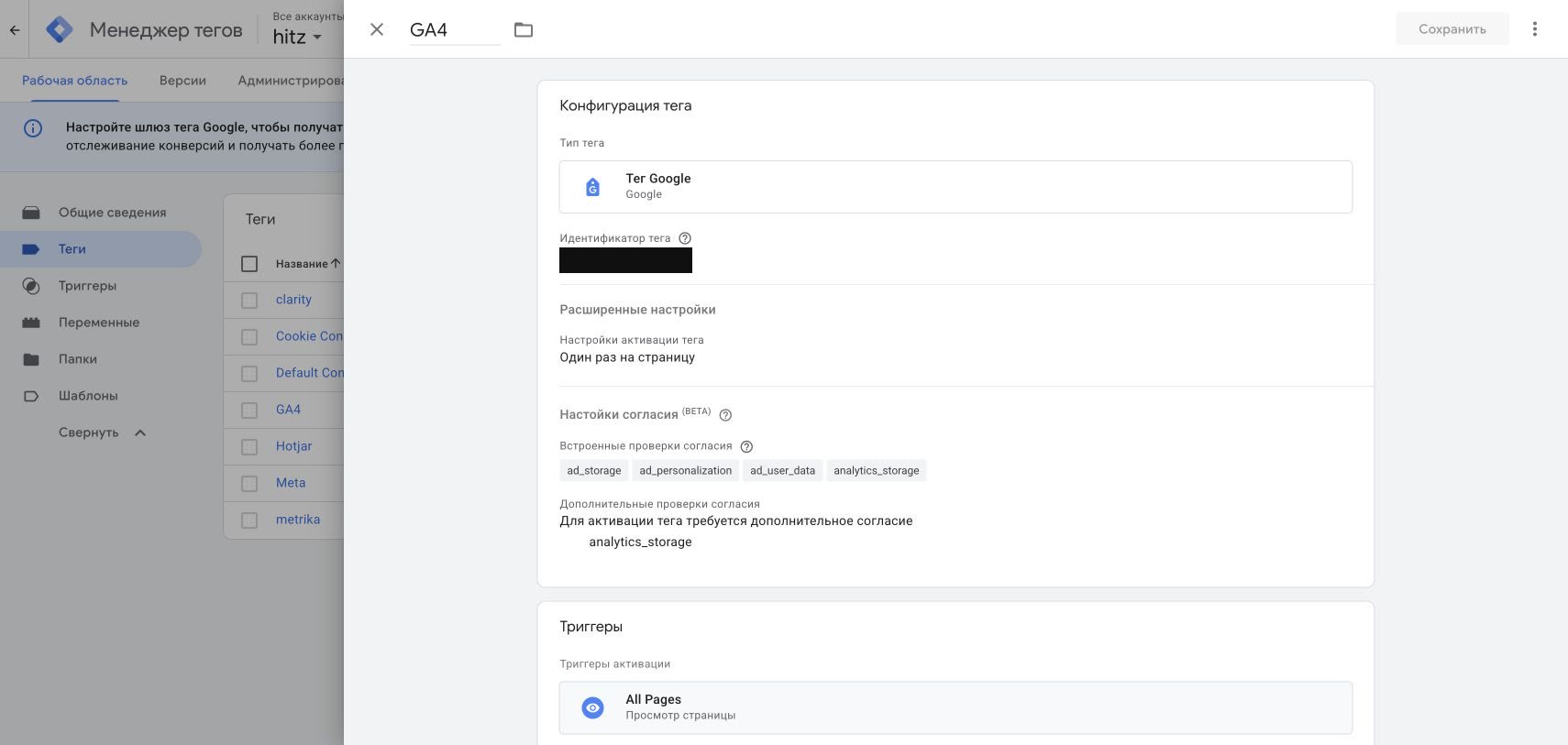Click help icon beside Встроенные проверки согласия
Viewport: 1568px width, 745px height.
pos(746,447)
